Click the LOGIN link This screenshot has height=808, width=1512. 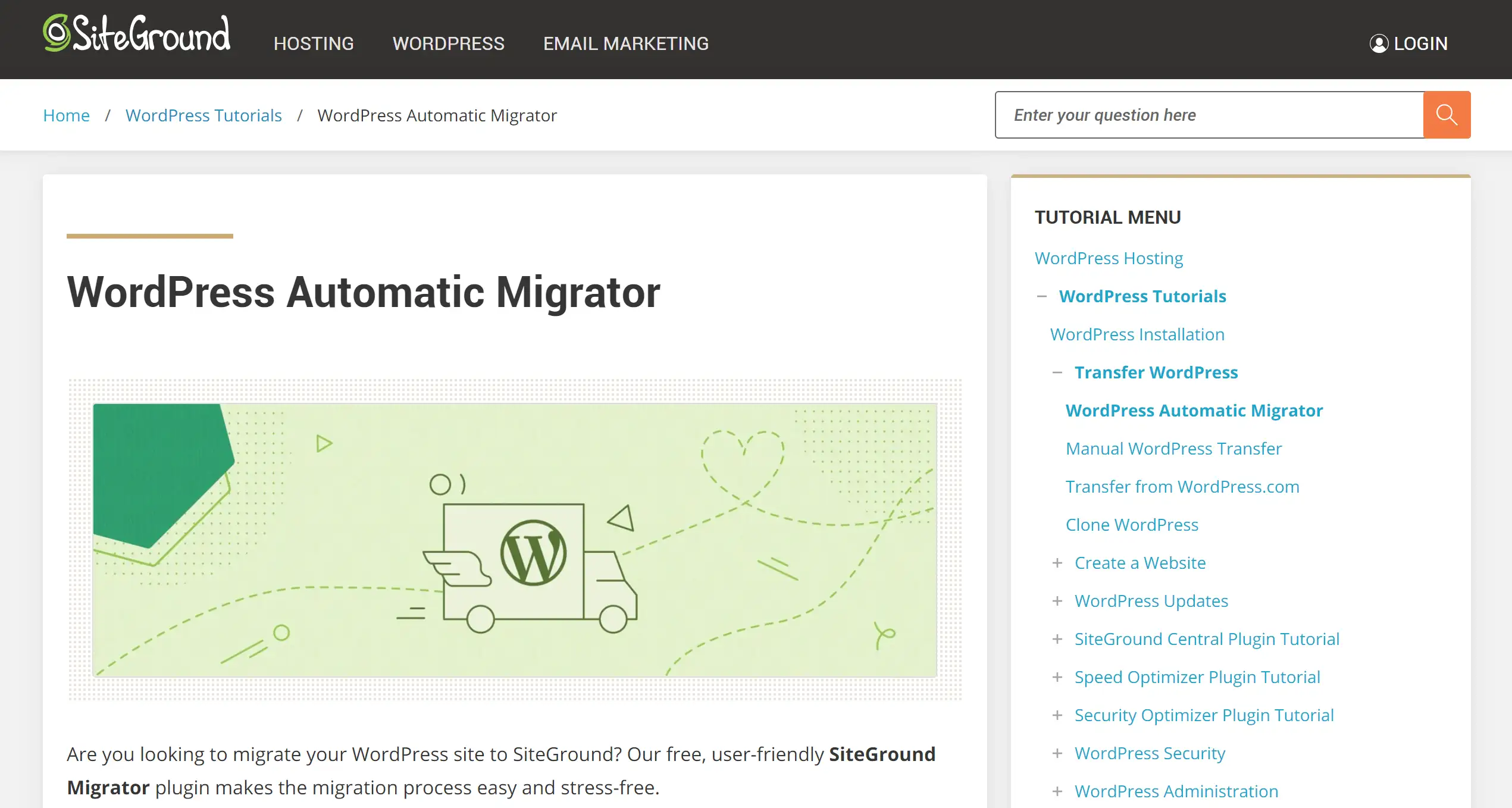1420,43
